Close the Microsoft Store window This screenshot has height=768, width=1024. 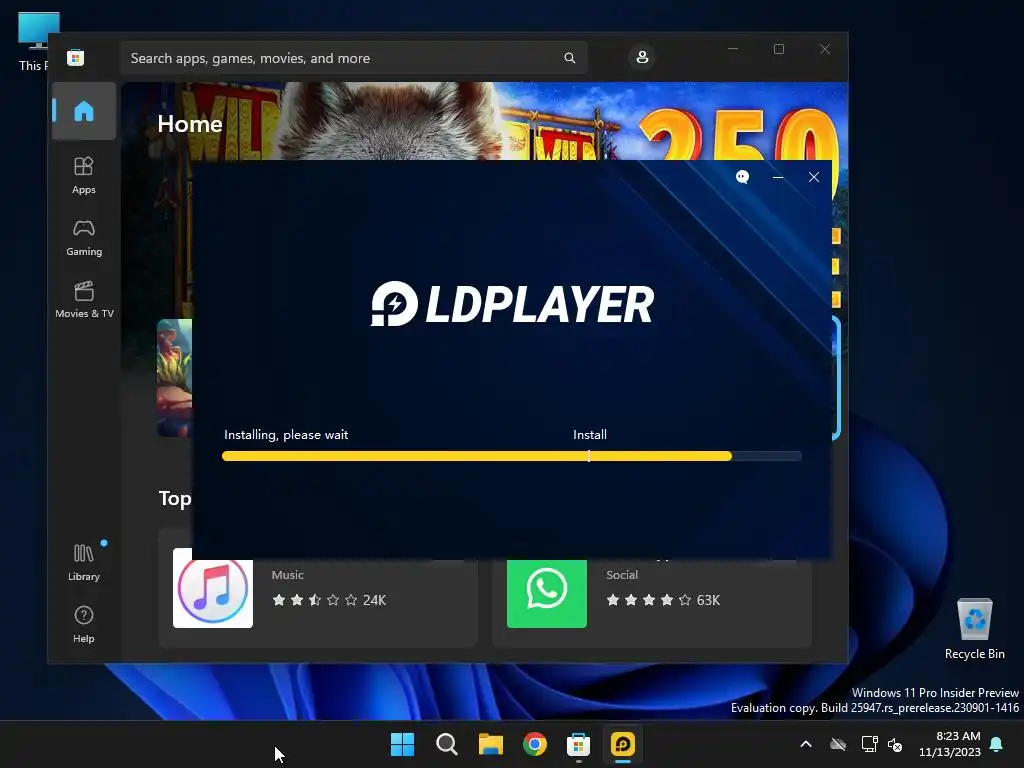point(825,49)
